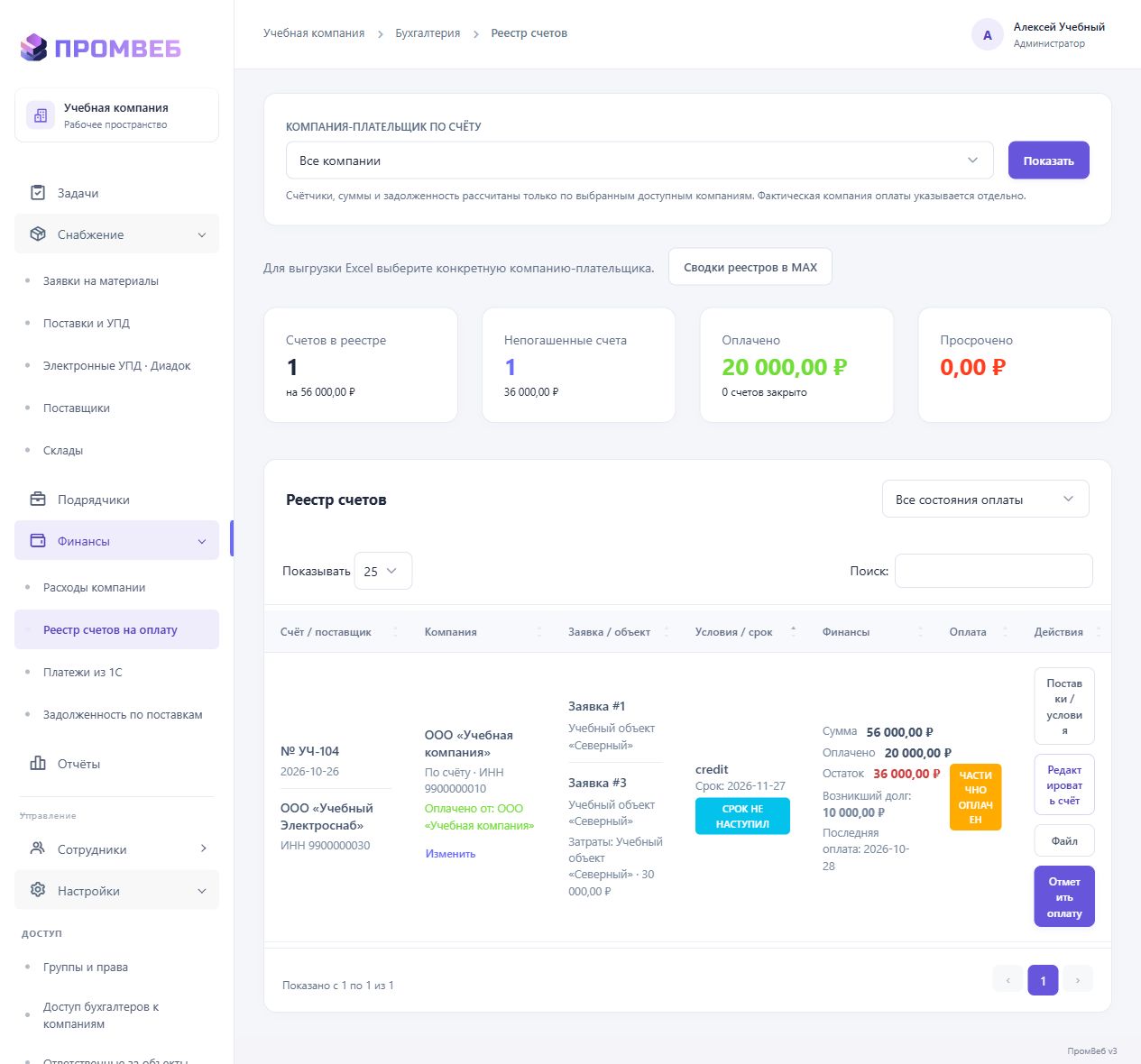This screenshot has width=1141, height=1064.
Task: Click the Подрядчики briefcase icon
Action: pos(38,500)
